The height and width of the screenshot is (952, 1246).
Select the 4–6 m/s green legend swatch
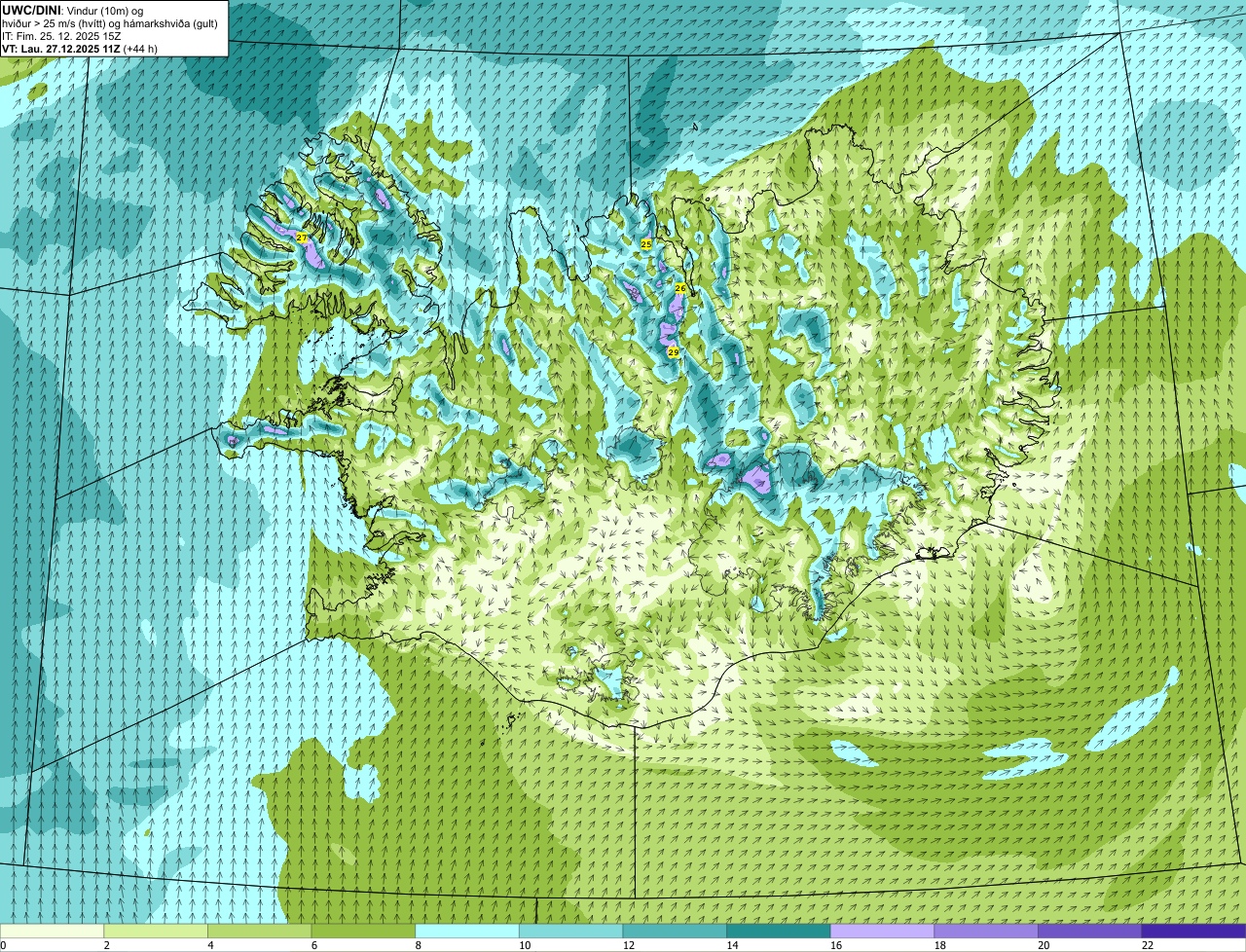(259, 931)
